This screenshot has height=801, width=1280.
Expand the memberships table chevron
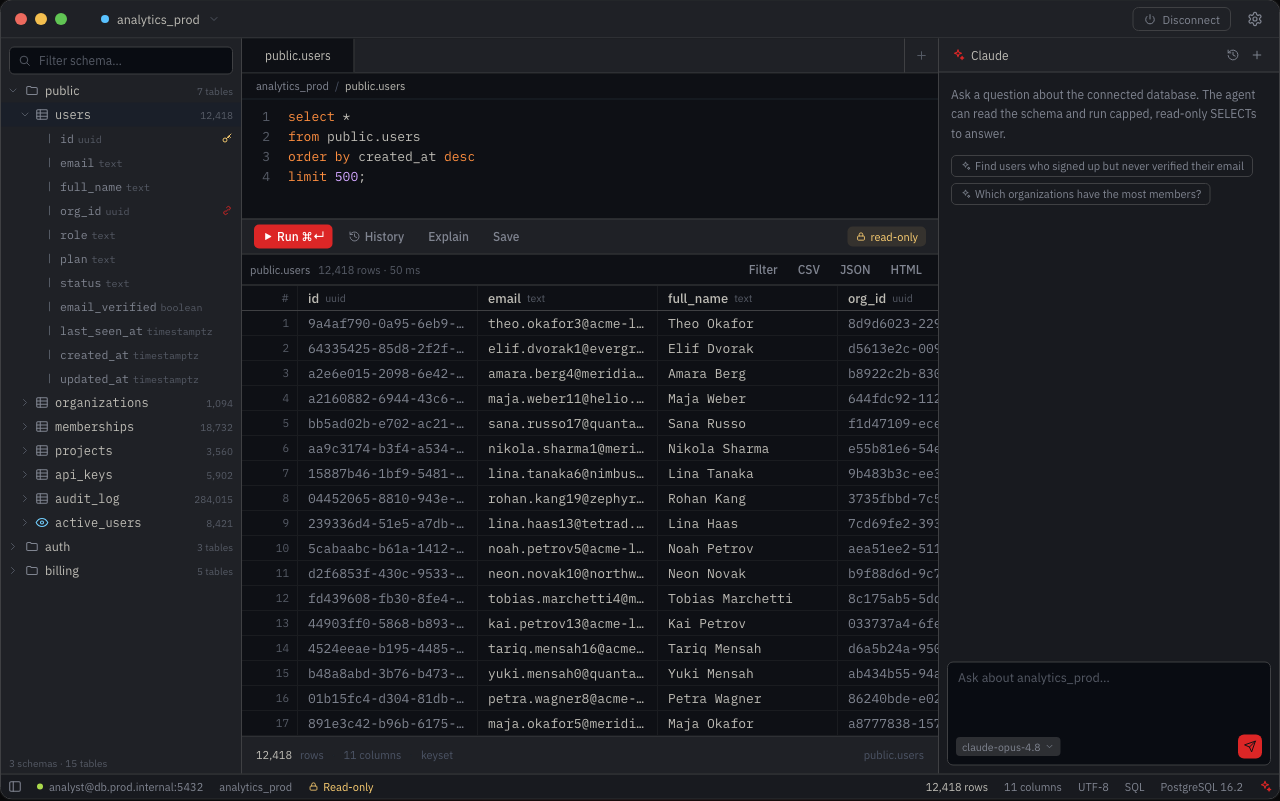[25, 427]
